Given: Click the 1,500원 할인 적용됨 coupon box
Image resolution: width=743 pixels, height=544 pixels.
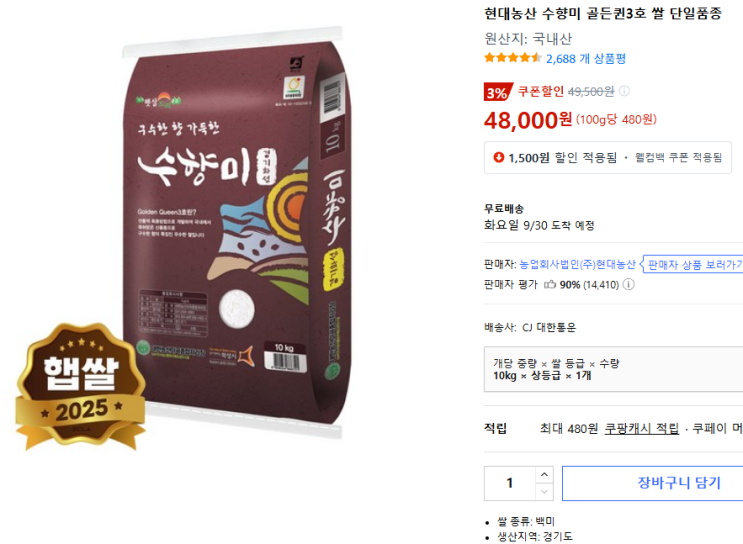Looking at the screenshot, I should click(607, 157).
